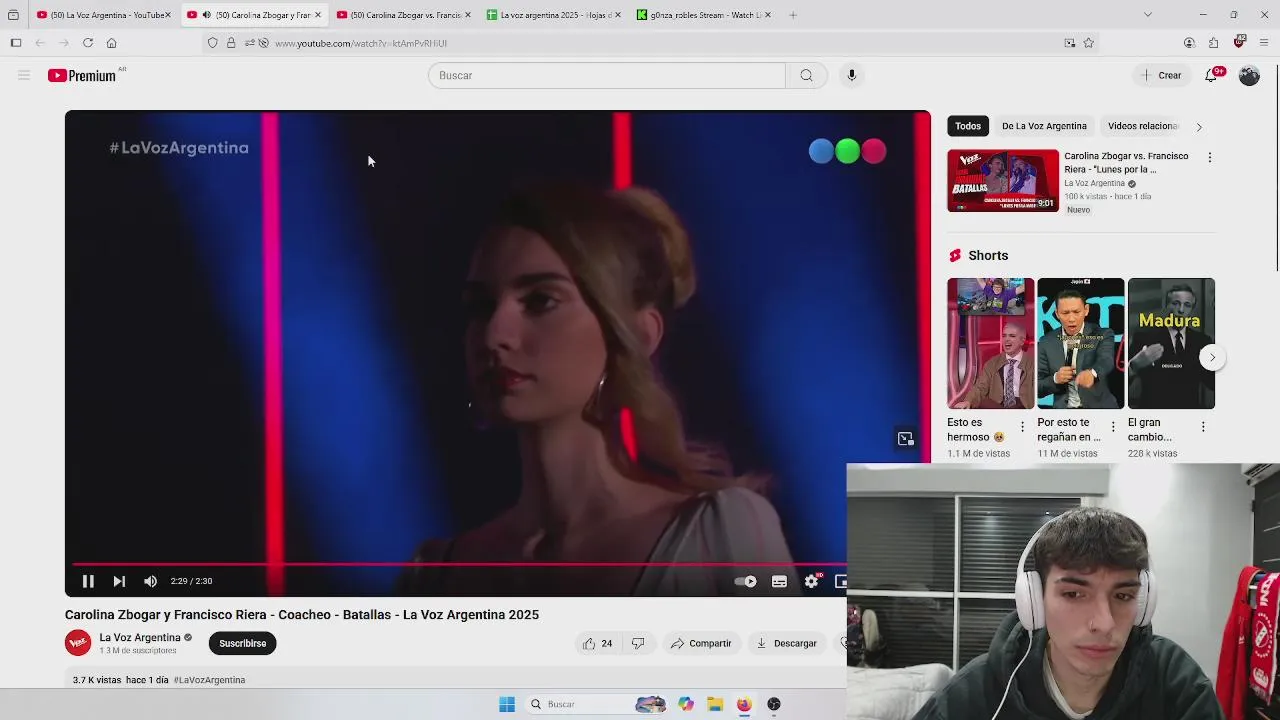Open options for Lunes por la recommended video
The width and height of the screenshot is (1280, 720).
1209,157
